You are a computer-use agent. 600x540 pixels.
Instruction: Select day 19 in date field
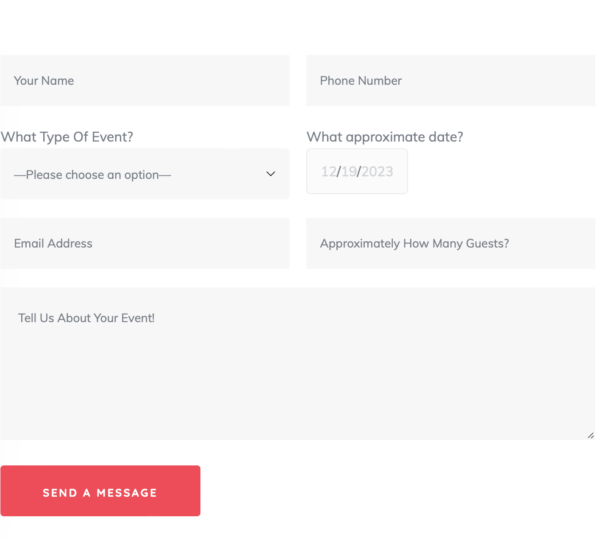349,171
